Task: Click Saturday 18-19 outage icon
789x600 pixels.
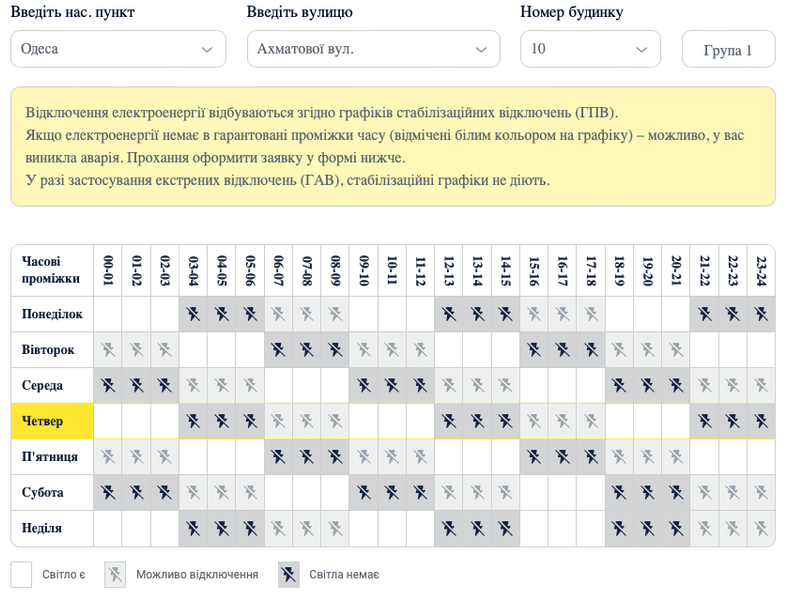Action: tap(619, 493)
